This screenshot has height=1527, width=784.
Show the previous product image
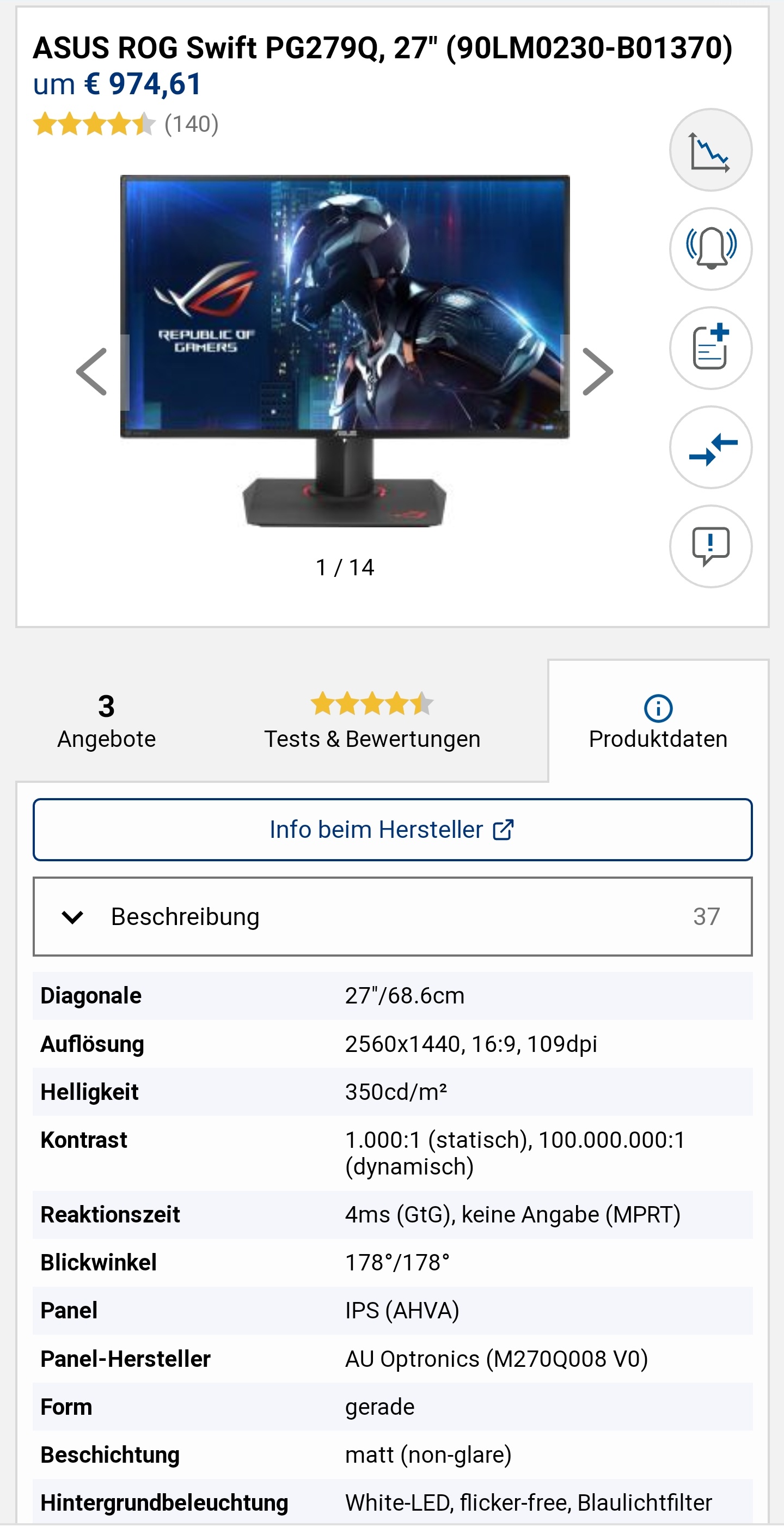[x=93, y=372]
